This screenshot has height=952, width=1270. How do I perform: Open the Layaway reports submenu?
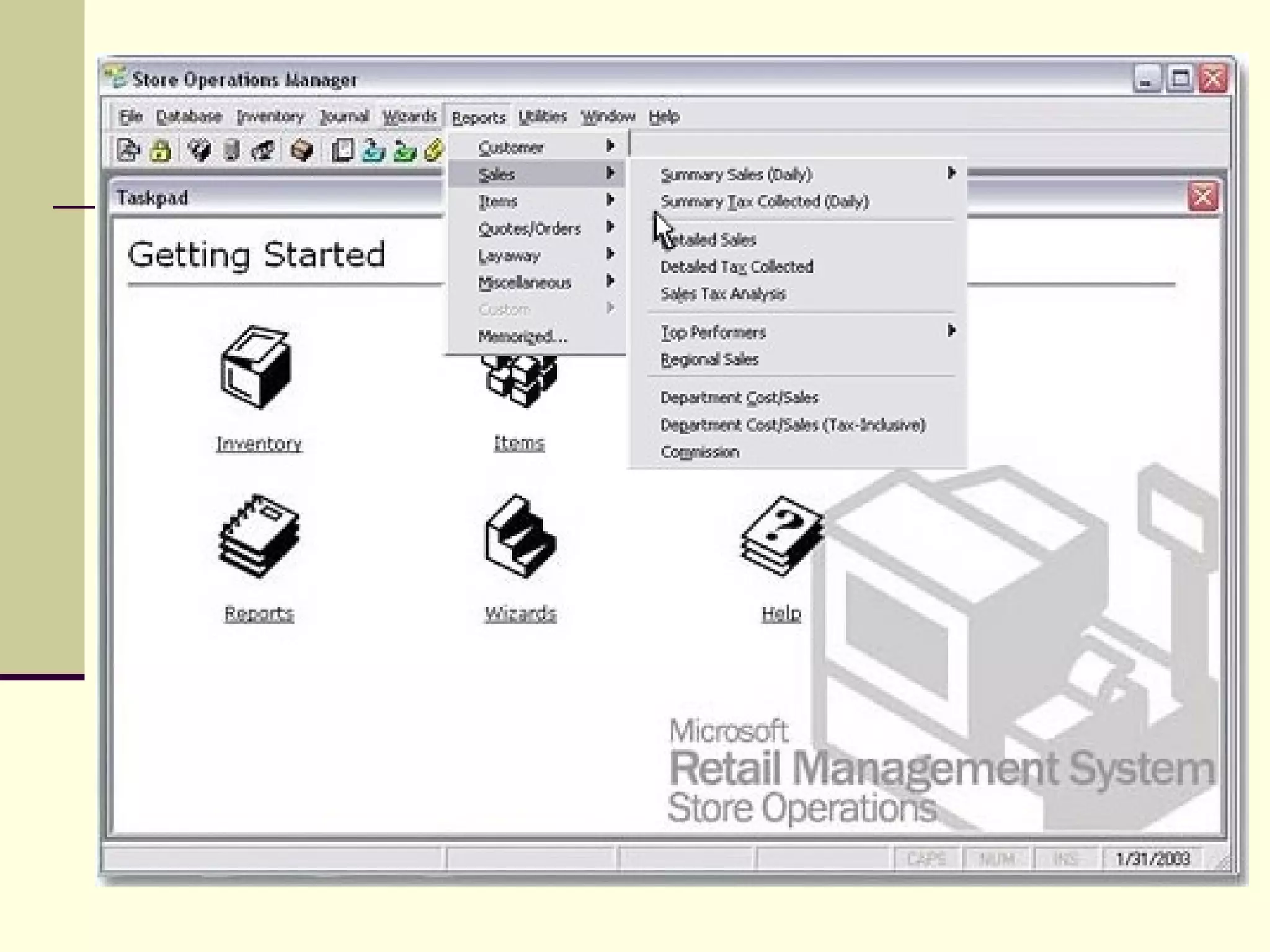click(510, 255)
